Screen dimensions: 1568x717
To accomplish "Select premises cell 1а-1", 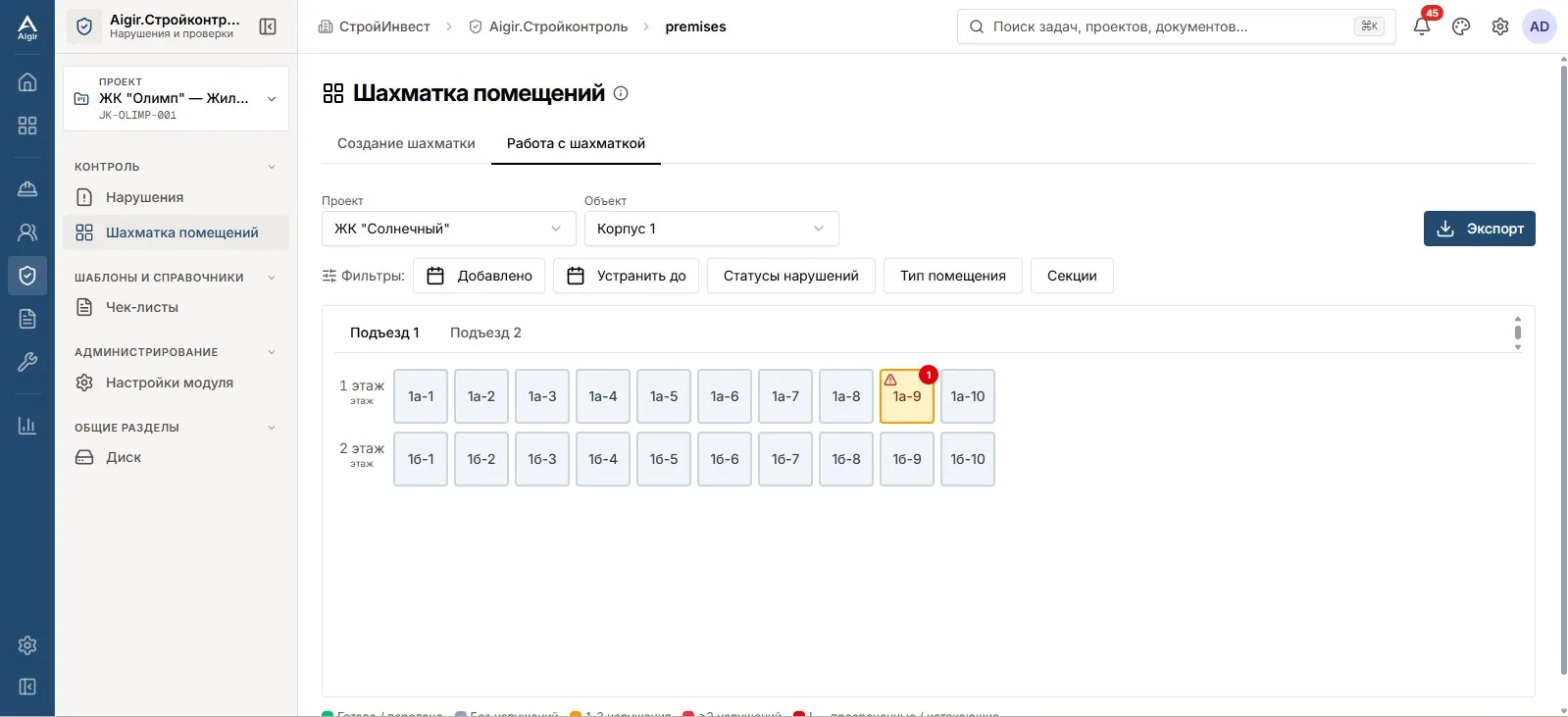I will tap(421, 396).
